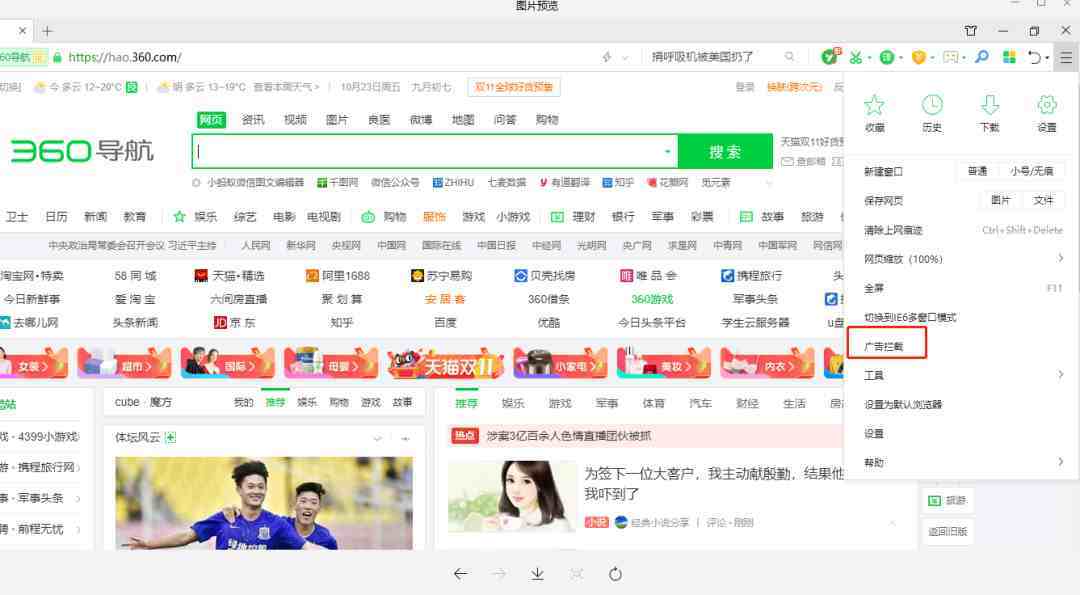Viewport: 1080px width, 595px height.
Task: Click the 普通 new window button
Action: 977,171
